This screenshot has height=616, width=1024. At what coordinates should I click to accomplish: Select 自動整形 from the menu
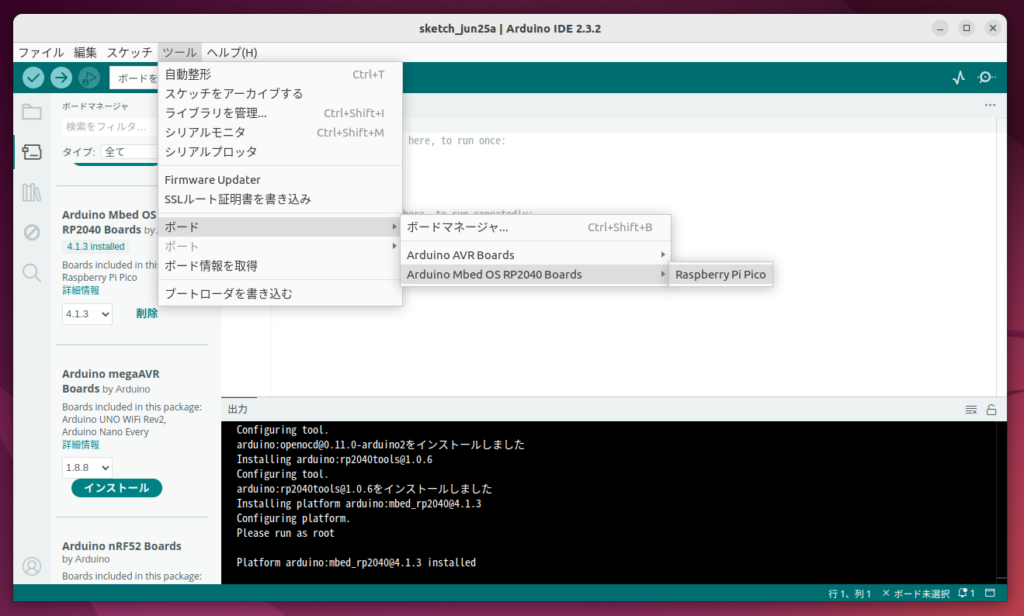(280, 74)
